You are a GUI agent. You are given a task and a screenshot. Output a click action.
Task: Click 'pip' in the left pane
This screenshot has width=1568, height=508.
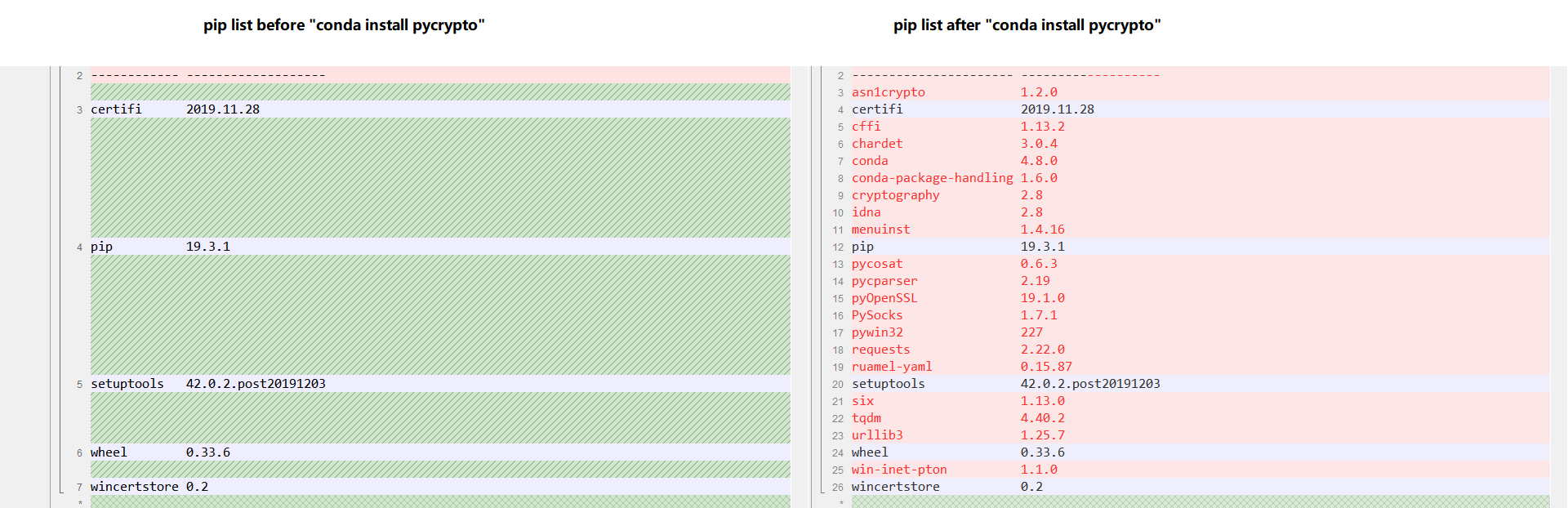click(101, 247)
